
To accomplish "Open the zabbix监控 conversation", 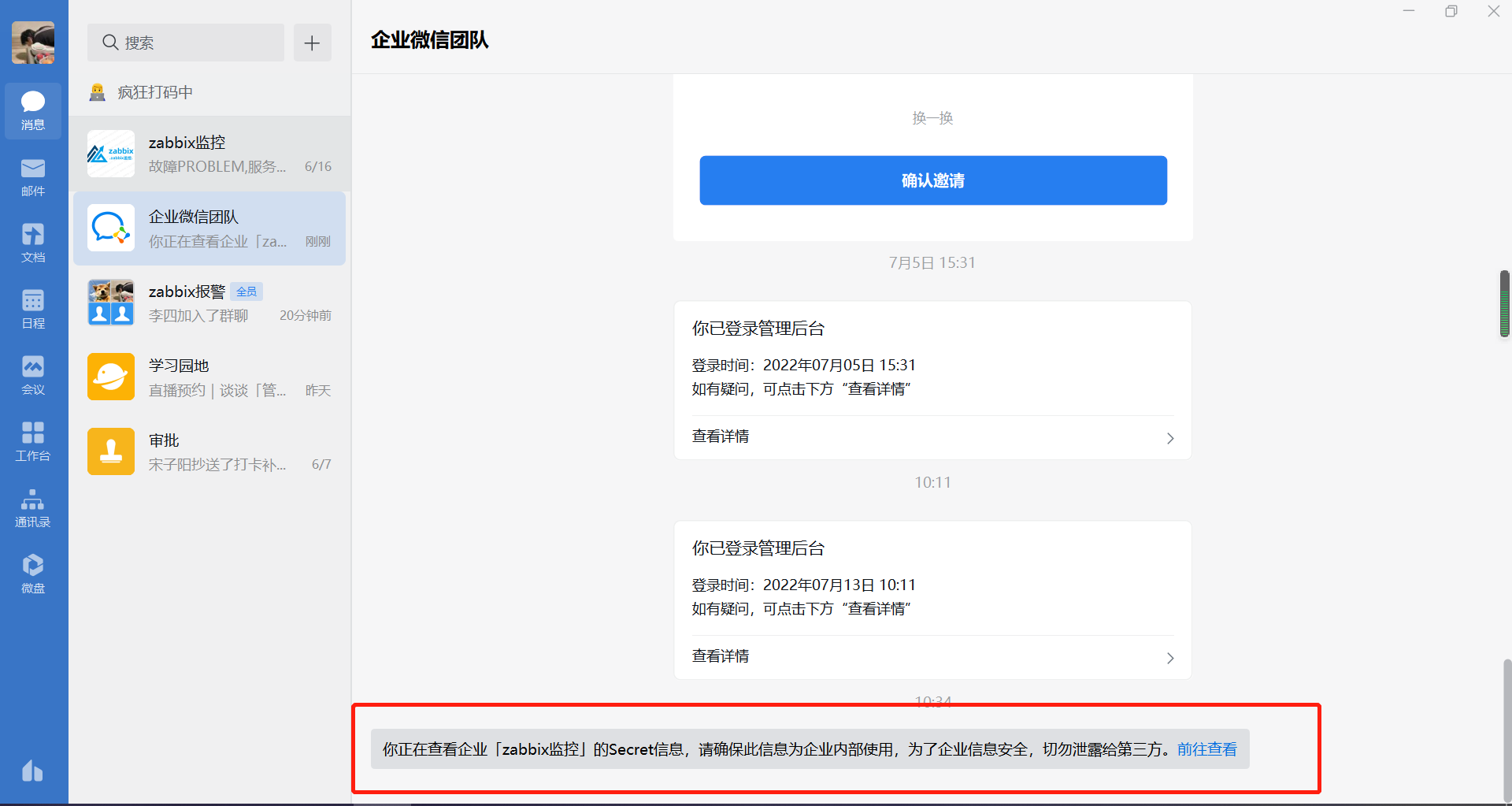I will coord(209,154).
